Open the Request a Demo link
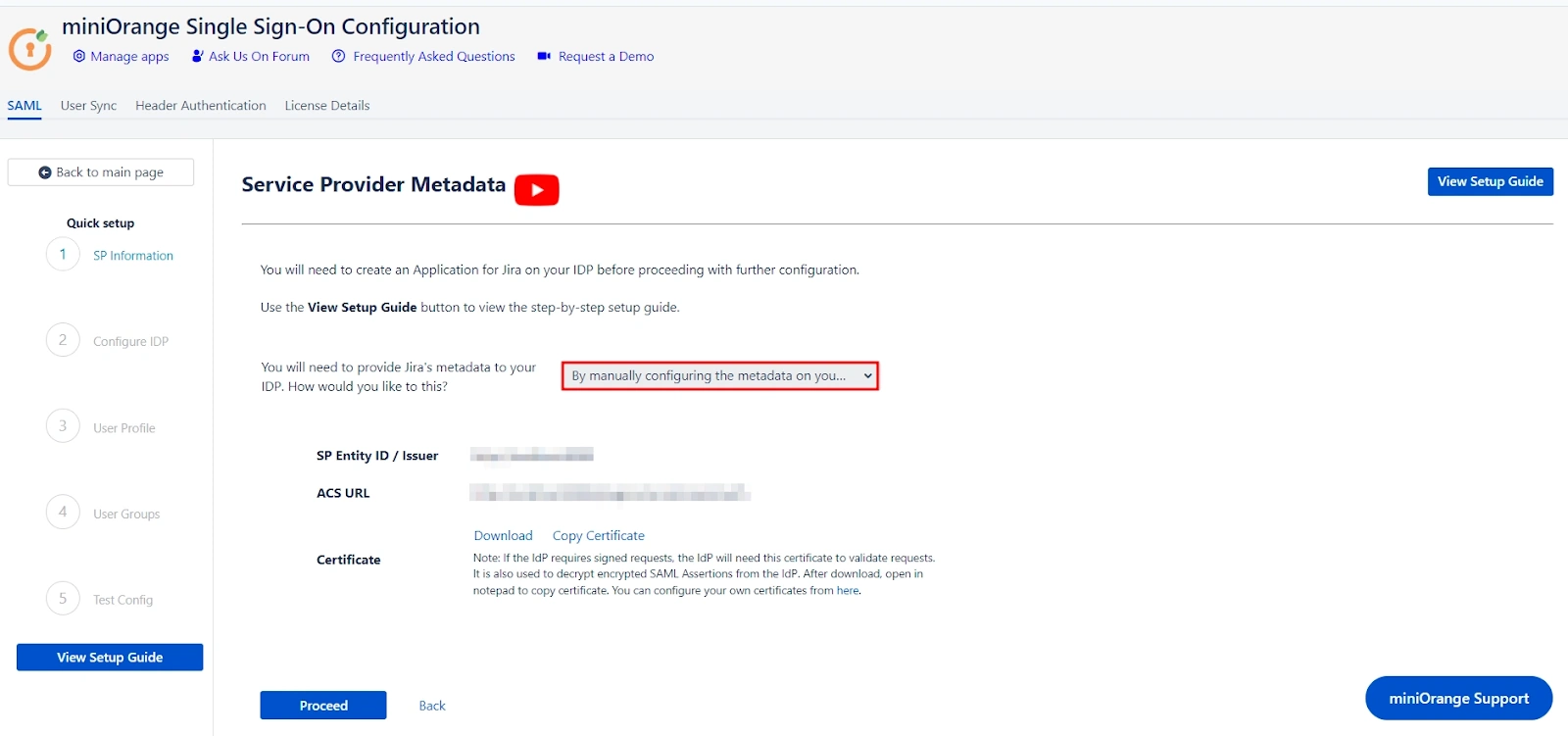This screenshot has width=1568, height=736. 606,57
